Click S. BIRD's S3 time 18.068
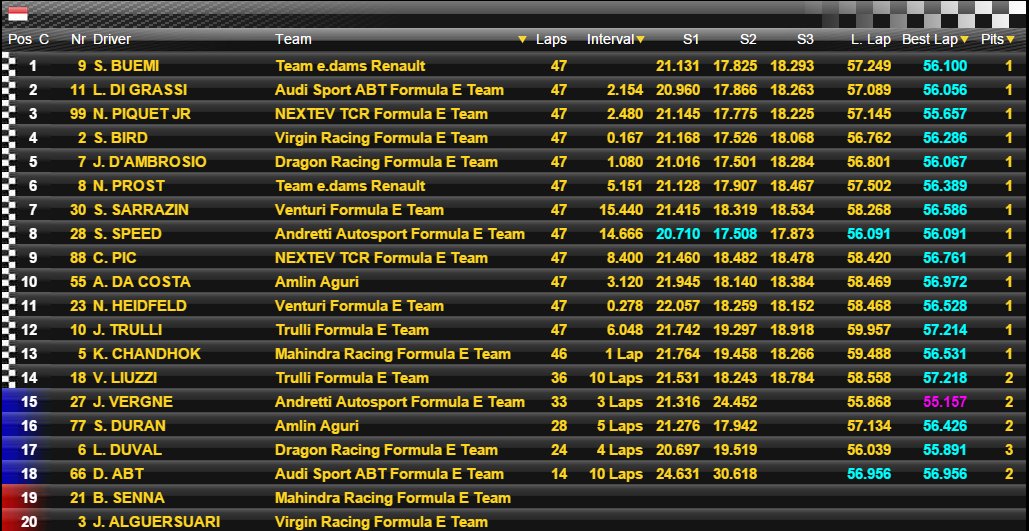This screenshot has height=531, width=1029. click(792, 138)
